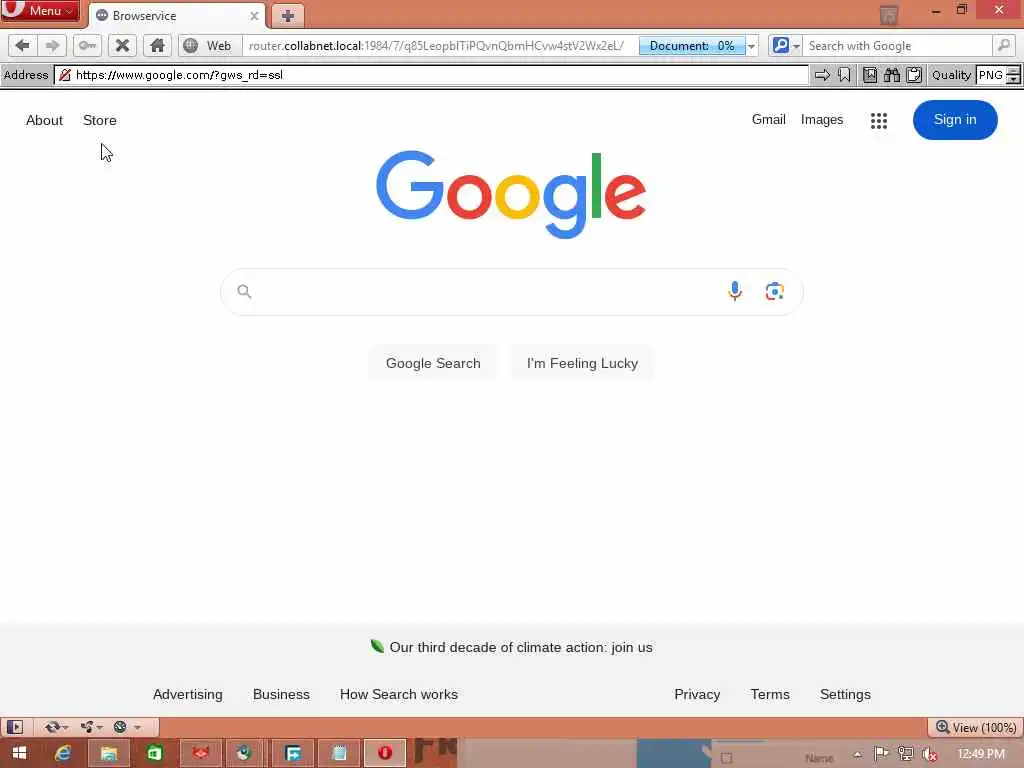Open the closed tabs trash icon

(x=888, y=14)
